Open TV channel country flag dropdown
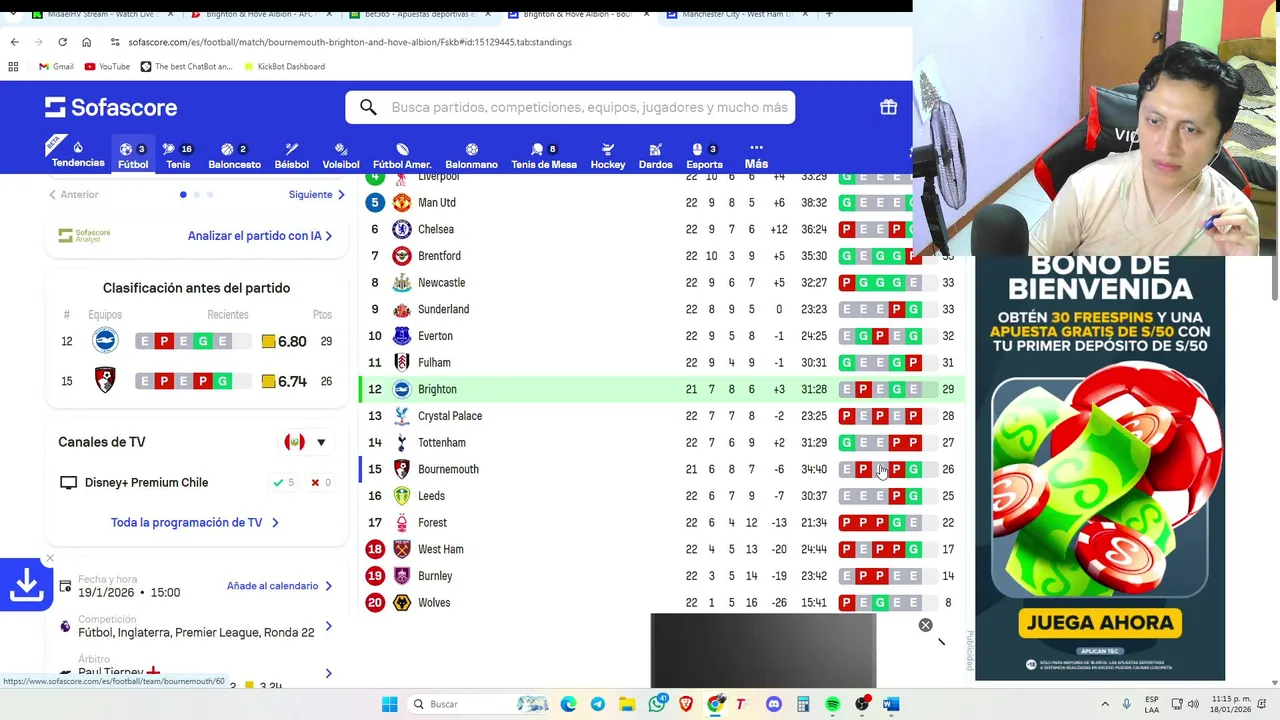Image resolution: width=1280 pixels, height=720 pixels. (x=305, y=442)
